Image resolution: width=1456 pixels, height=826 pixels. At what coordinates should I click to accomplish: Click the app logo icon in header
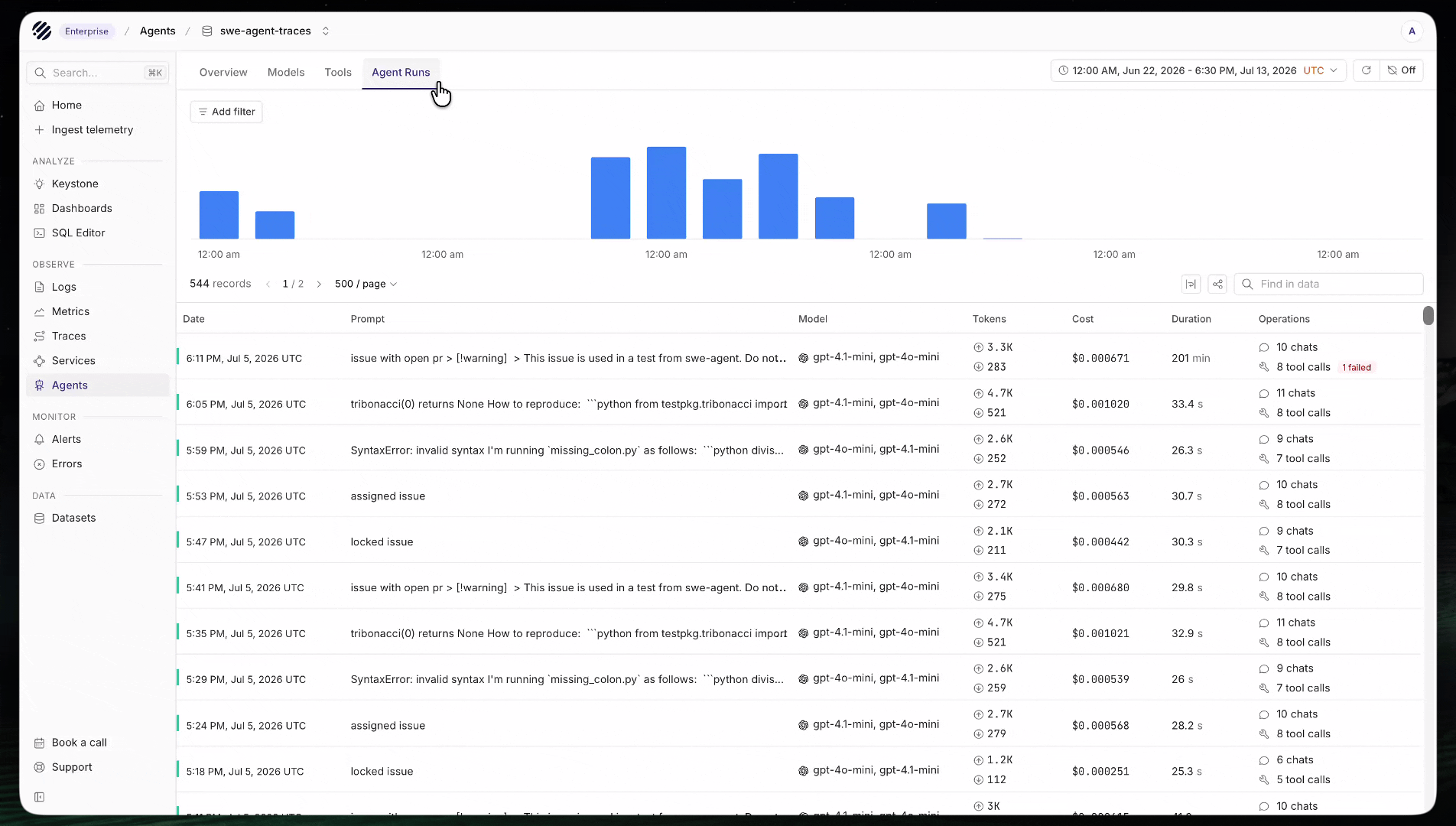[x=42, y=31]
